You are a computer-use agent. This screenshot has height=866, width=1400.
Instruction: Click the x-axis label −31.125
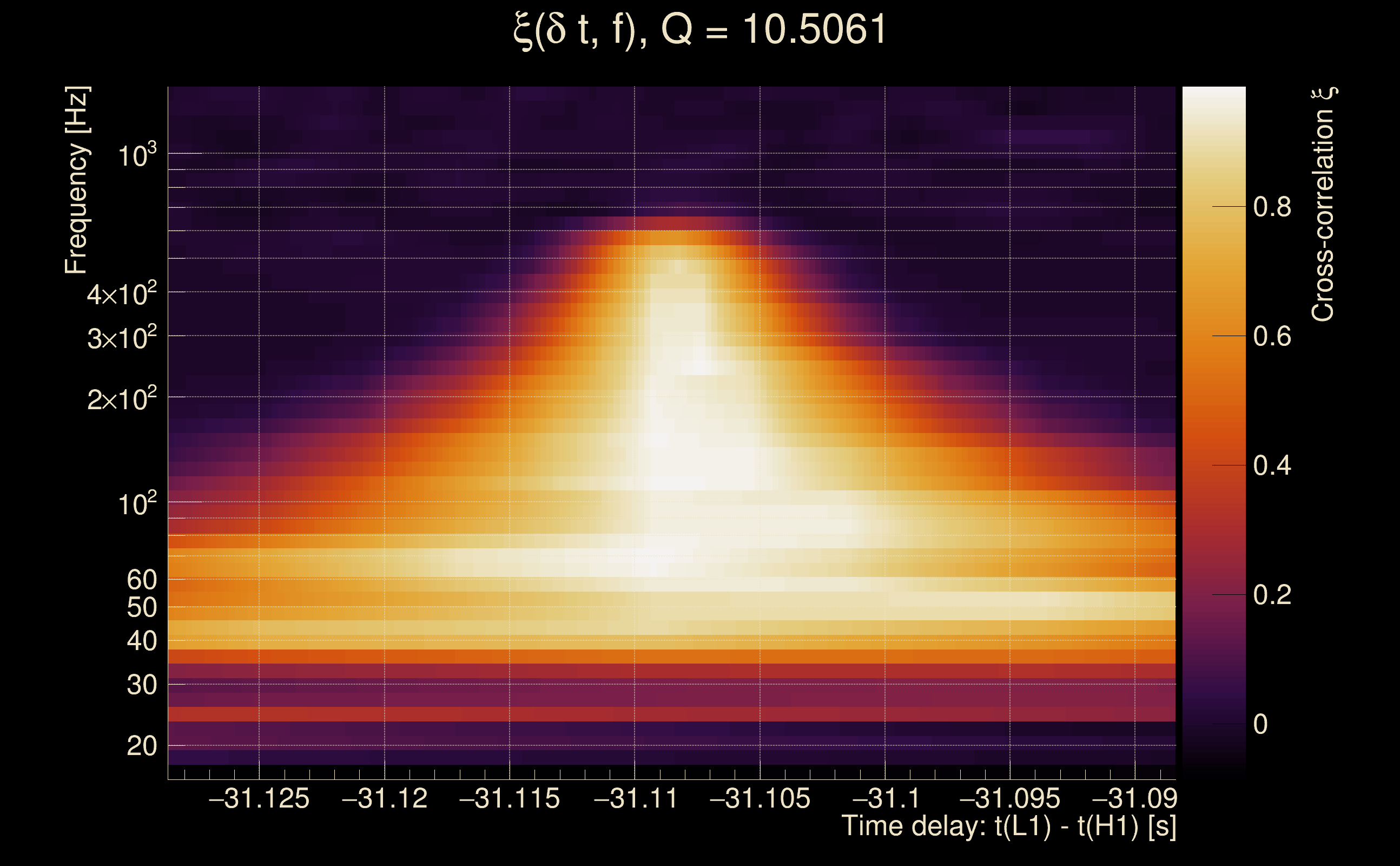(259, 798)
